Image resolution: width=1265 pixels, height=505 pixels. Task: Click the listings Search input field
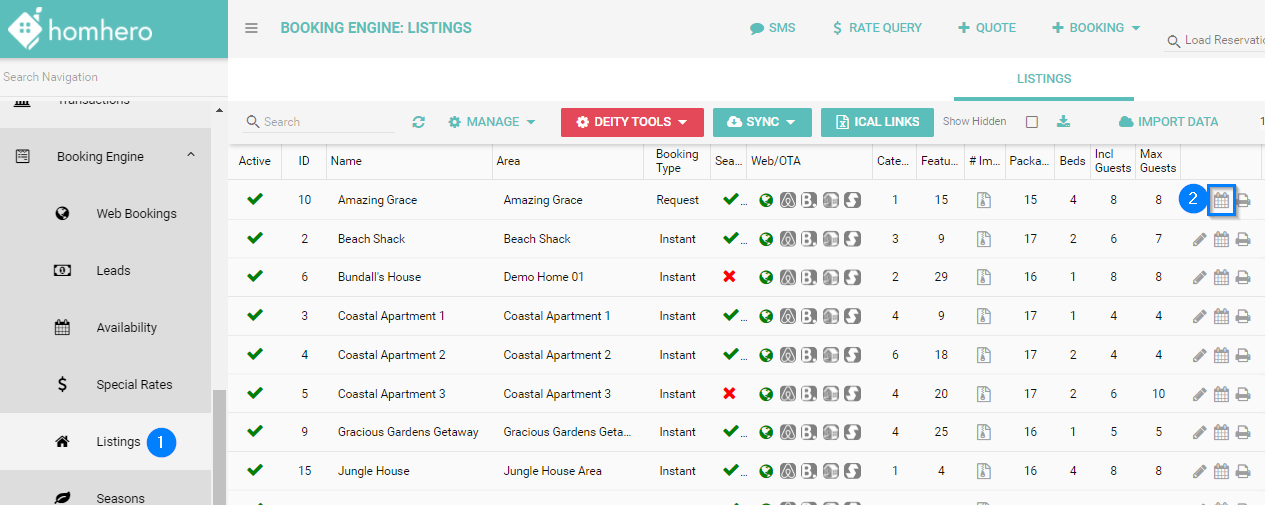click(326, 122)
